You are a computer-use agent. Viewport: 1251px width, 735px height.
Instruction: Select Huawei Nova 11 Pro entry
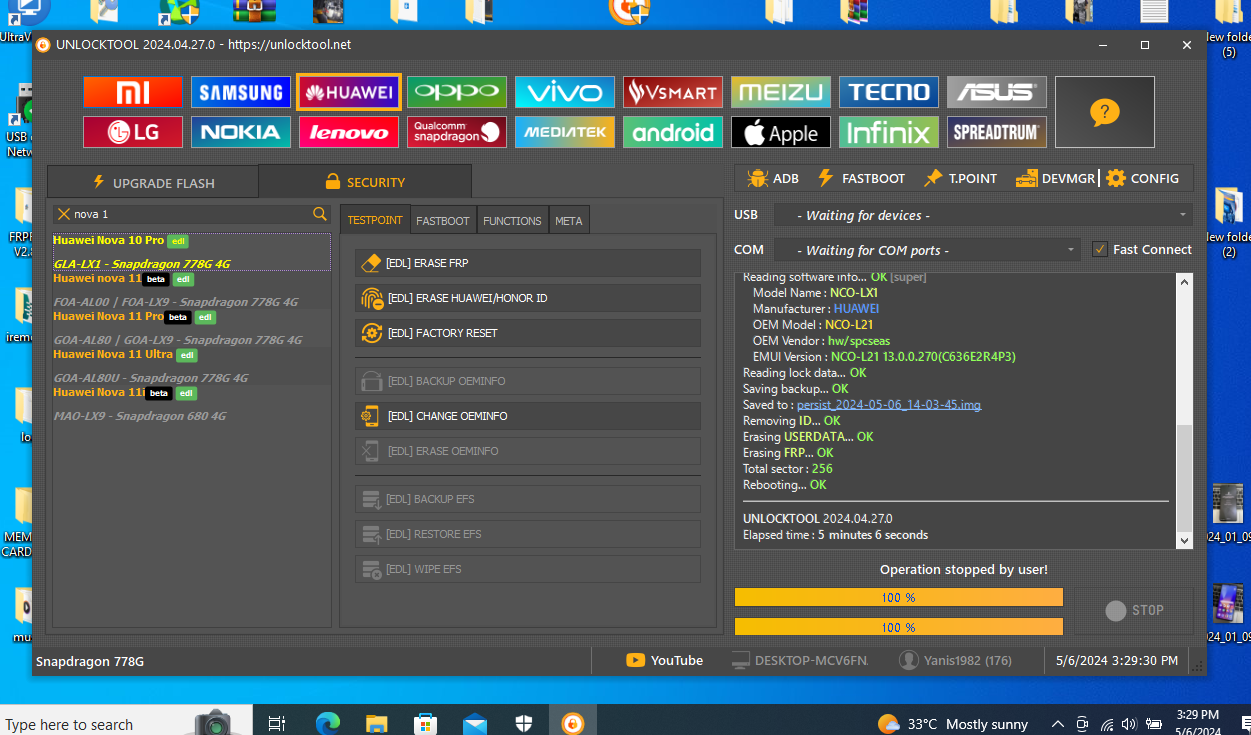pyautogui.click(x=191, y=328)
